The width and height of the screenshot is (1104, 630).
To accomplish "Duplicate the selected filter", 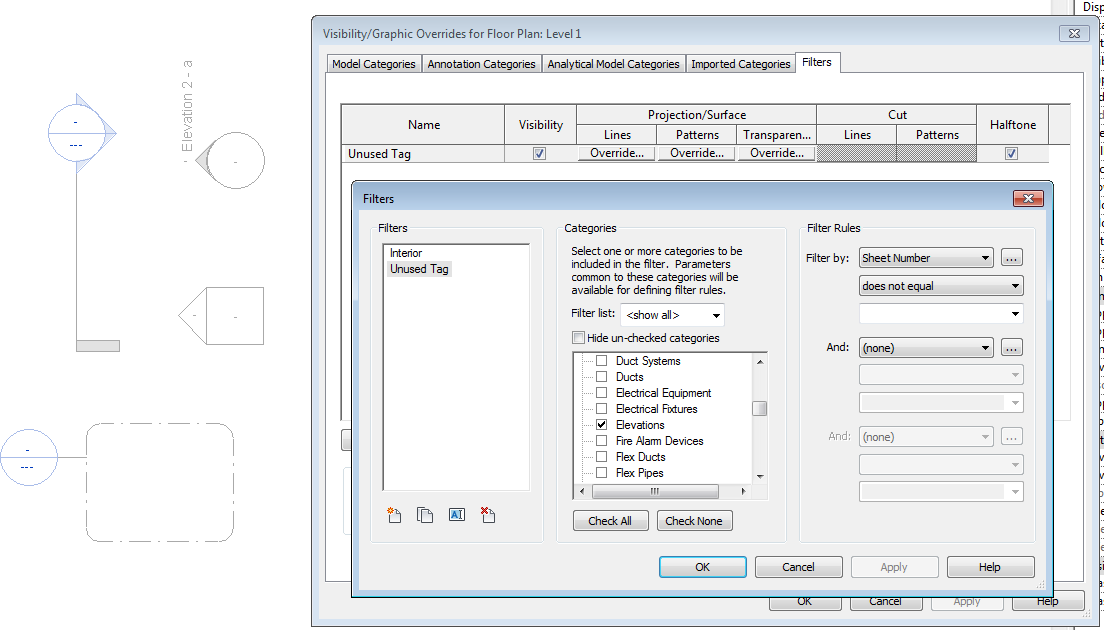I will [x=425, y=515].
